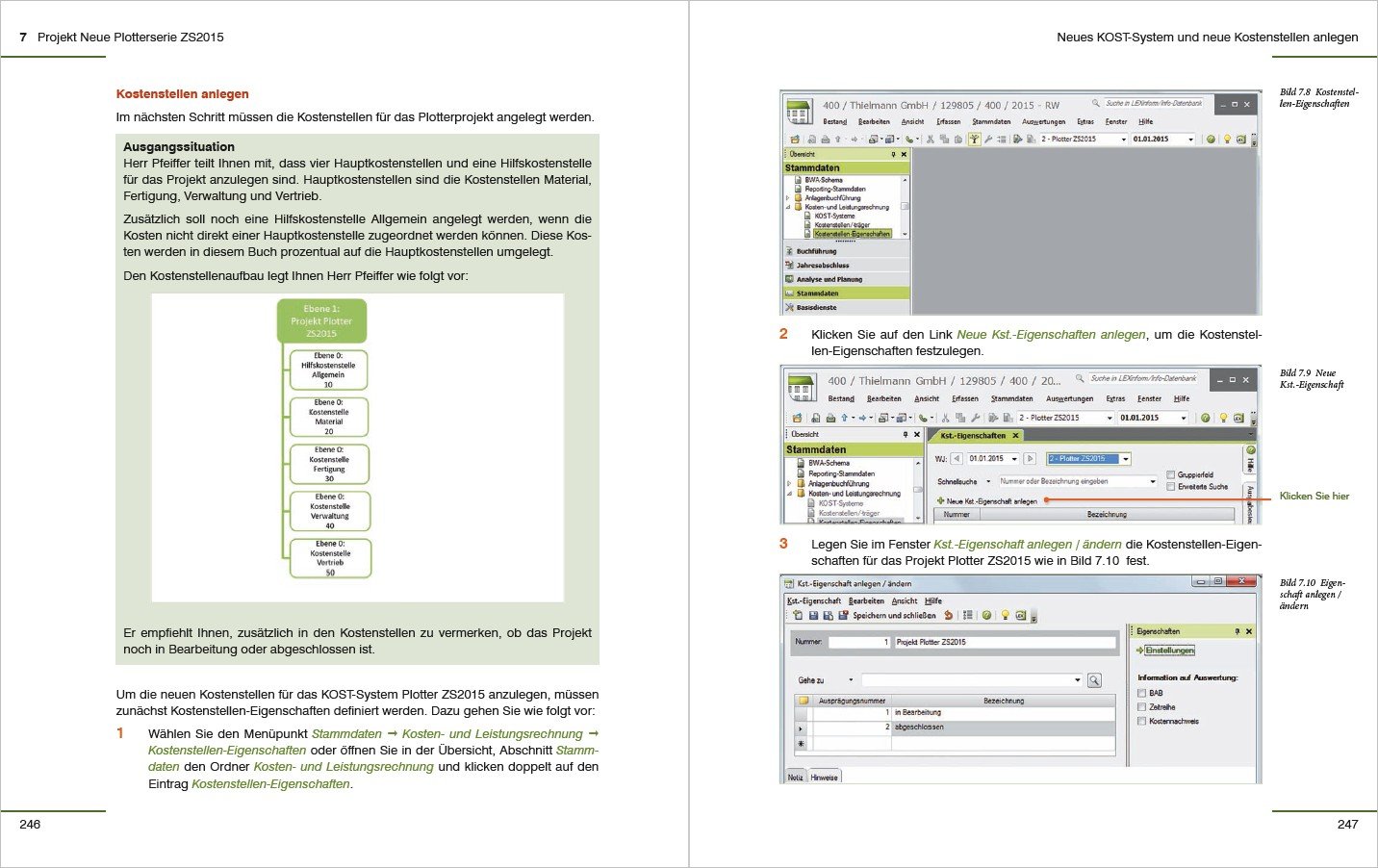The width and height of the screenshot is (1378, 868).
Task: Open the Stammdaten menu in the top window
Action: click(x=990, y=122)
